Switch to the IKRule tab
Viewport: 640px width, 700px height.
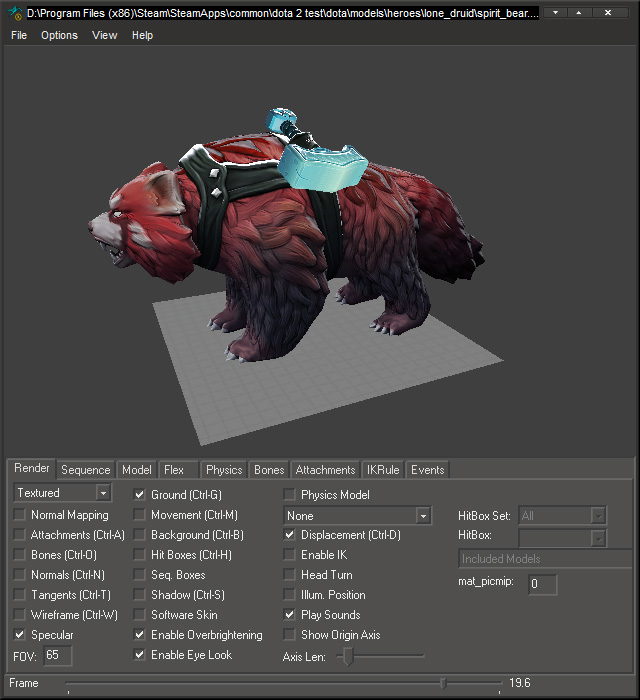coord(383,470)
